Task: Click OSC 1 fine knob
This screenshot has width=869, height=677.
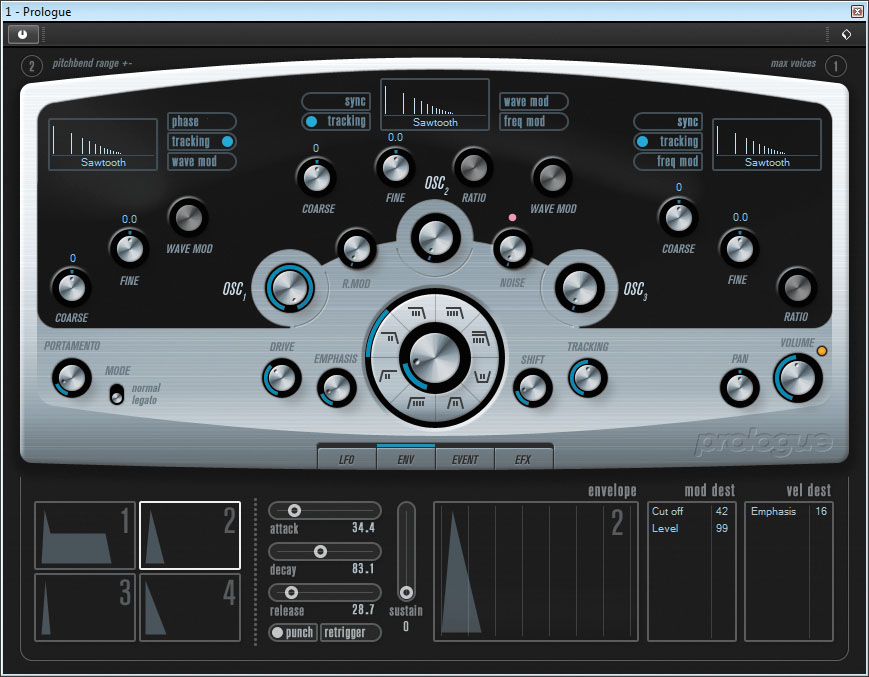Action: tap(130, 249)
